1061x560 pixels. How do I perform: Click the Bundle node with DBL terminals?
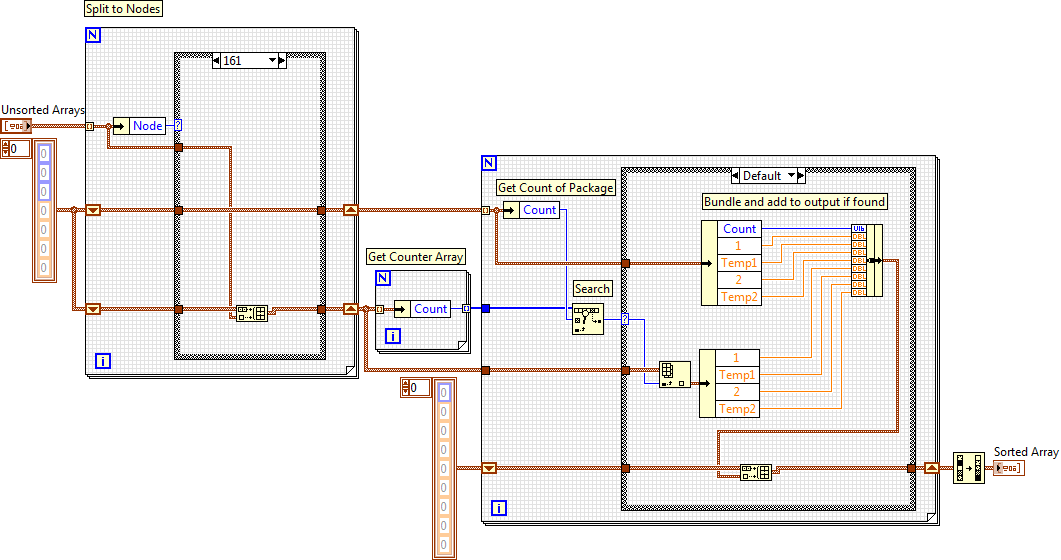click(x=867, y=260)
